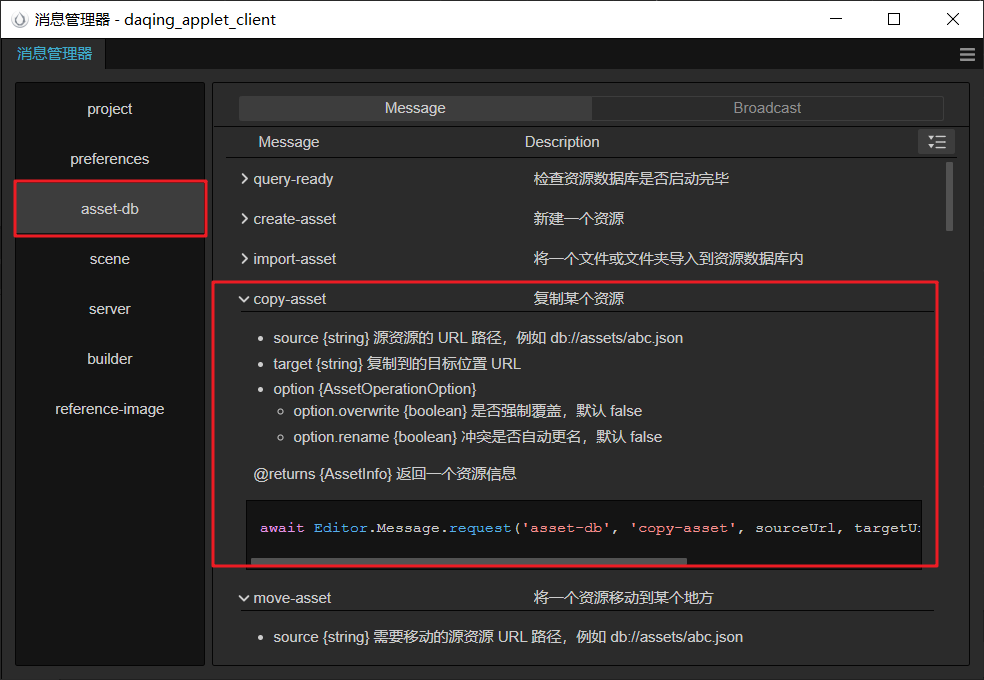The width and height of the screenshot is (984, 680).
Task: Click the 'option {AssetOperationOption}' line
Action: 375,389
